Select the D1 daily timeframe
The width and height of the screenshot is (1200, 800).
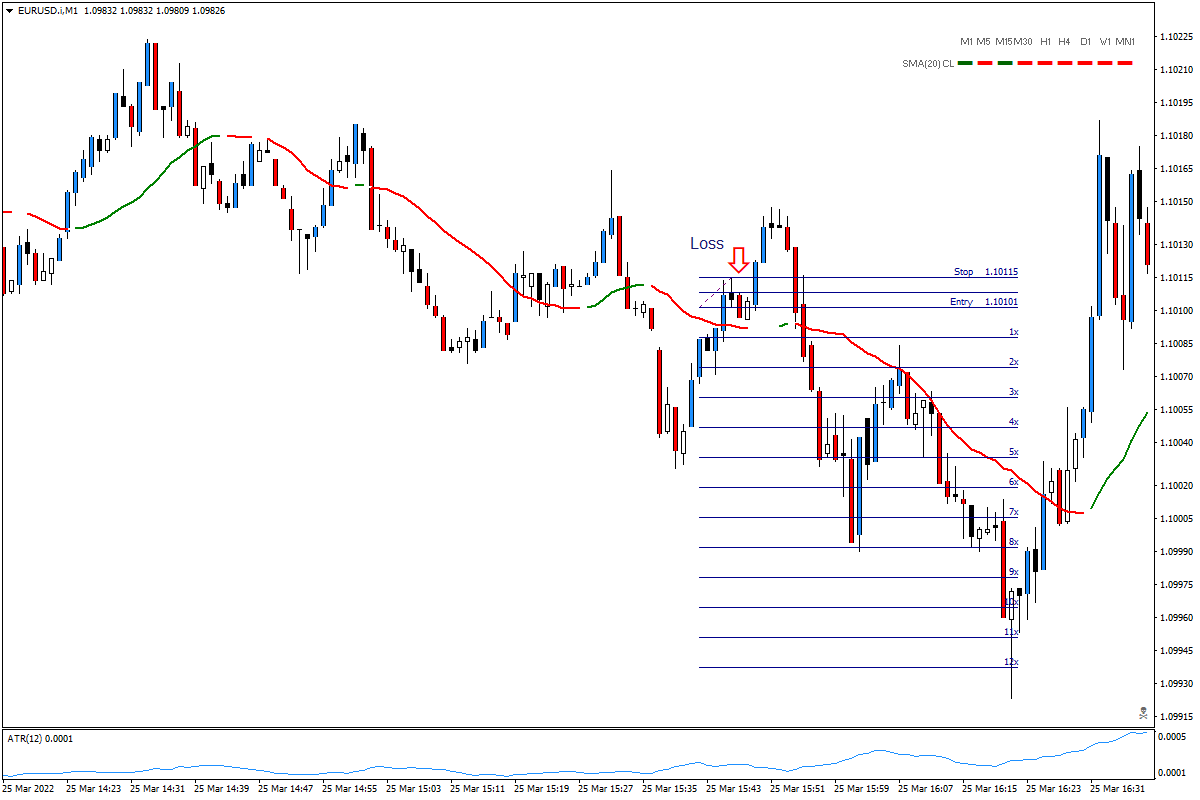[1086, 42]
